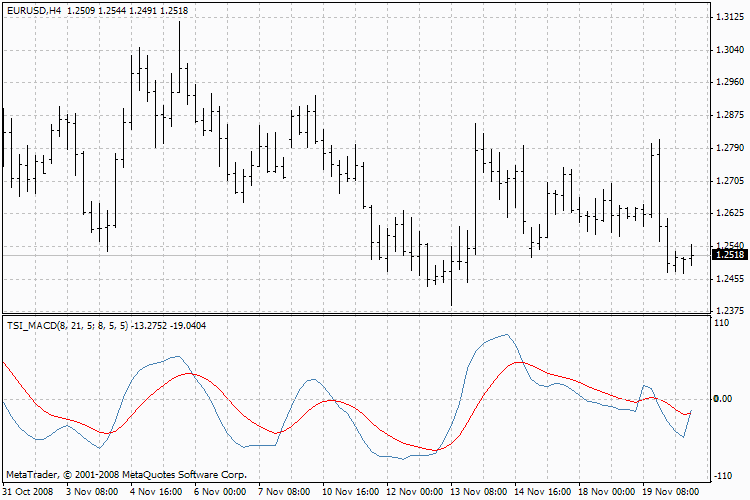Click the blue TSI line peak near 14 Nov
This screenshot has height=500, width=750.
click(506, 335)
